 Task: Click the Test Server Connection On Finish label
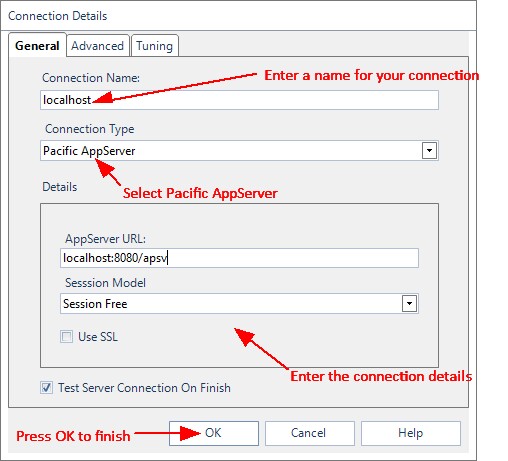point(144,388)
